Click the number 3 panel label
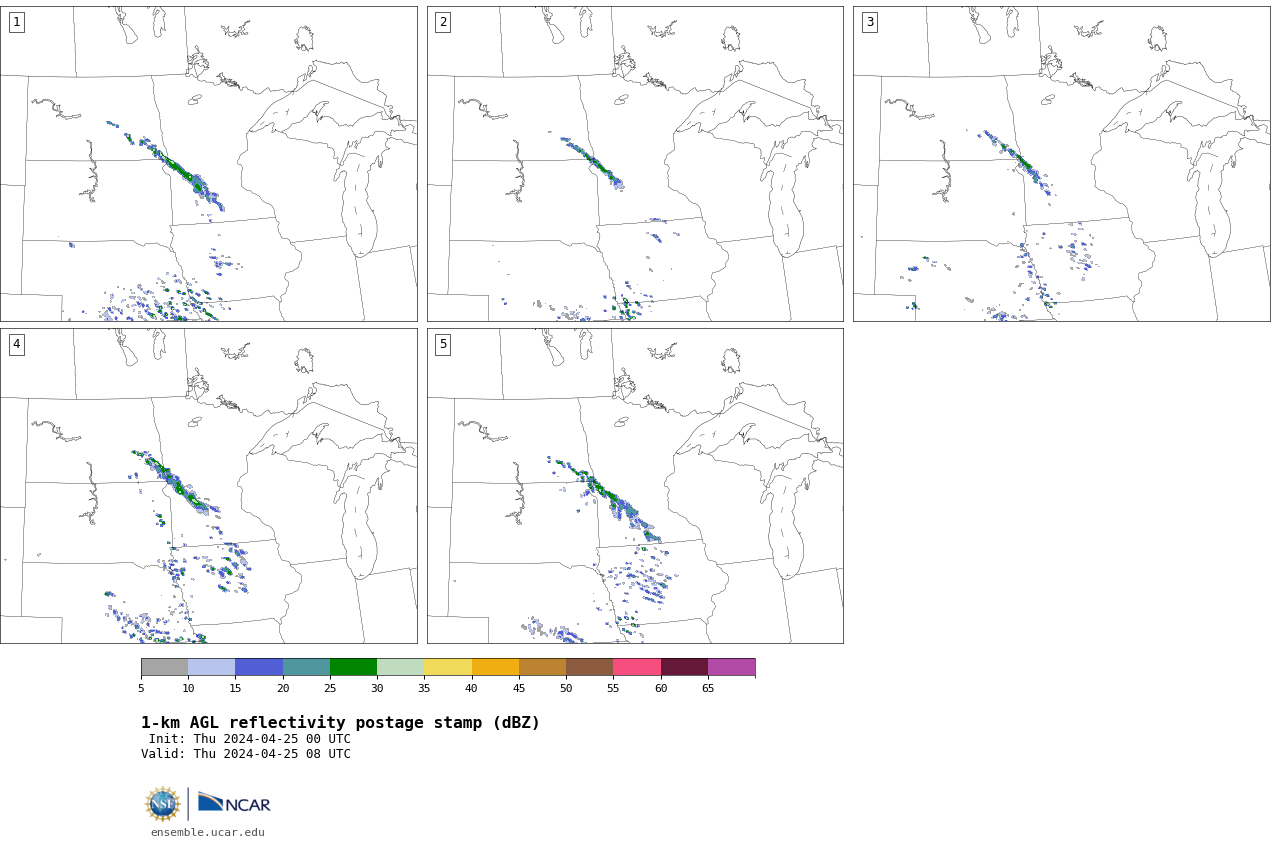The height and width of the screenshot is (844, 1280). point(869,22)
